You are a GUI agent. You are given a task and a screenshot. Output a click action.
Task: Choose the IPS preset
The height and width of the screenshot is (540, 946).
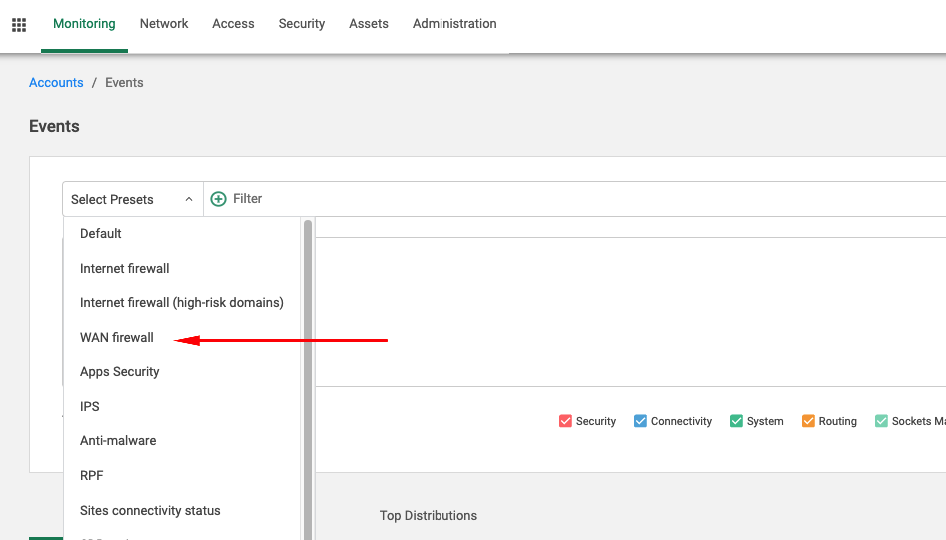[90, 406]
